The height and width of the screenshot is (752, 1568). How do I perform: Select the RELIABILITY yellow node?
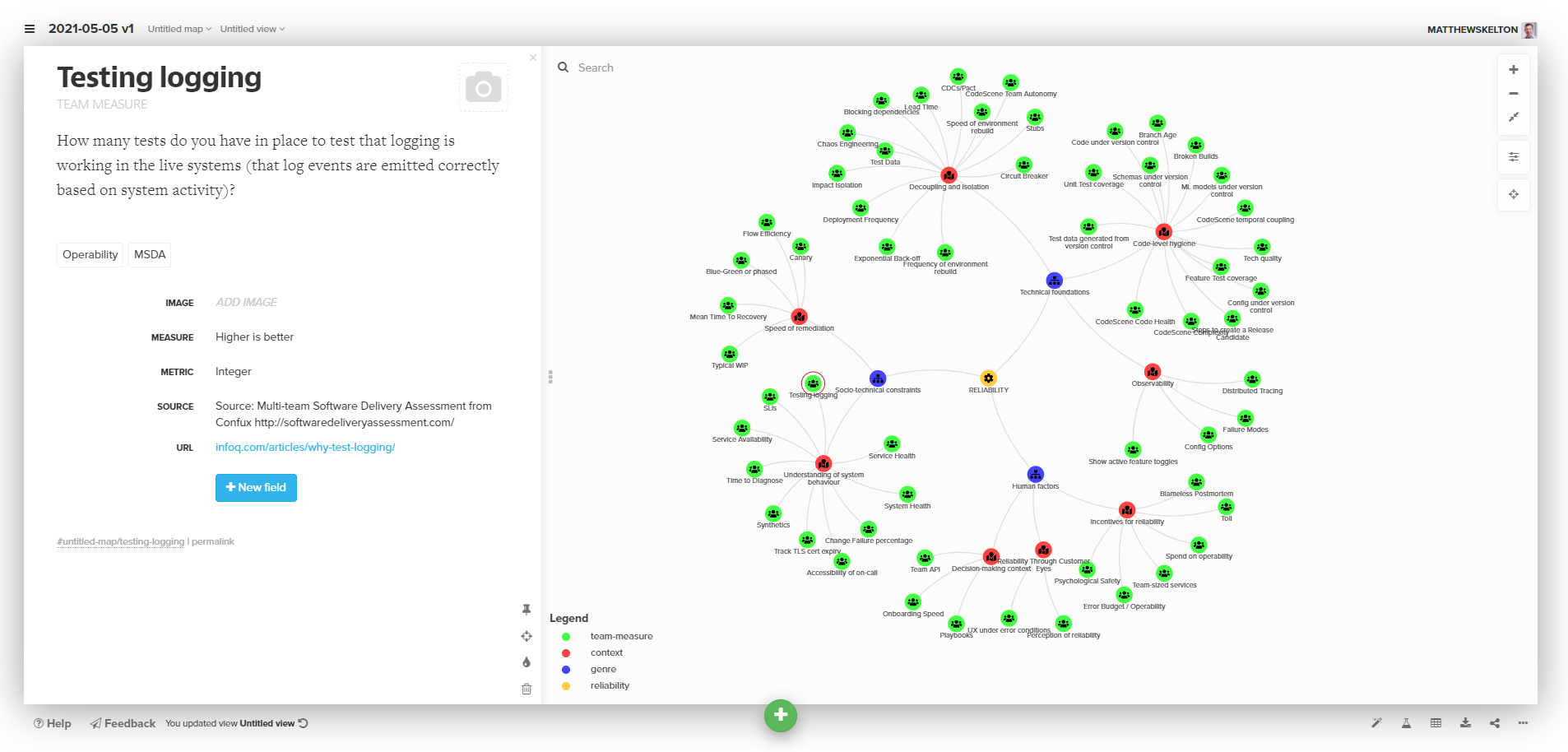pos(988,378)
